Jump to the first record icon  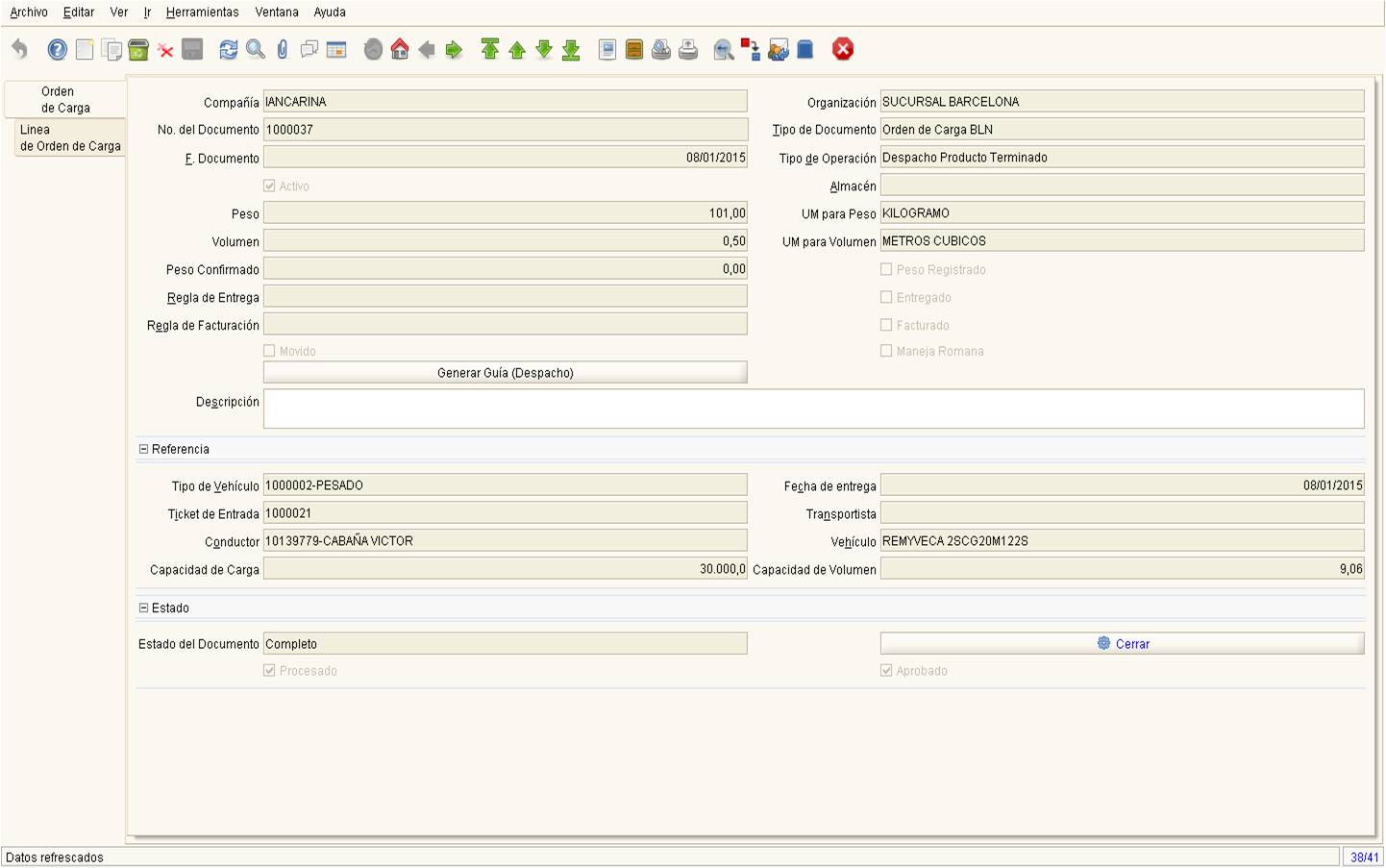point(490,49)
